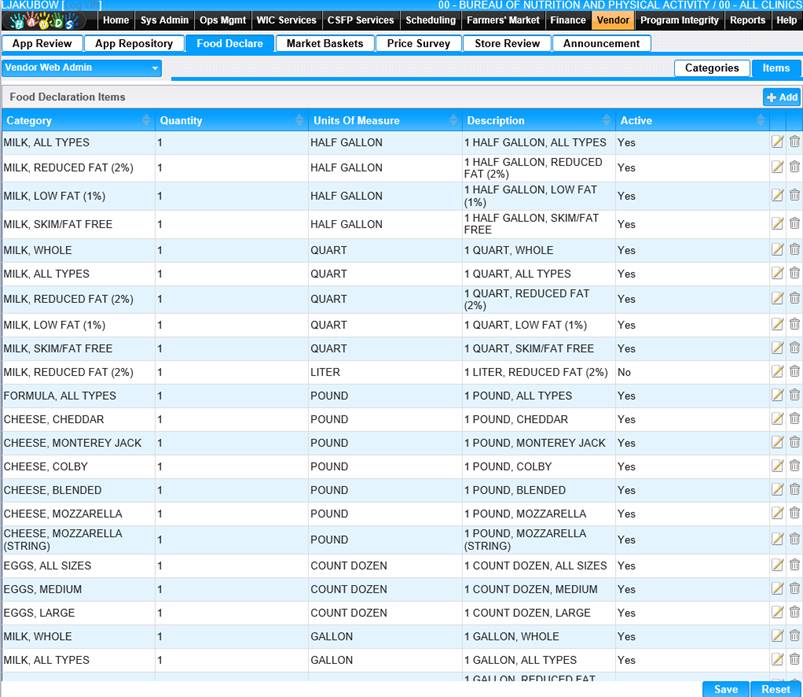Select the Food Declare tab
This screenshot has height=697, width=803.
point(229,44)
